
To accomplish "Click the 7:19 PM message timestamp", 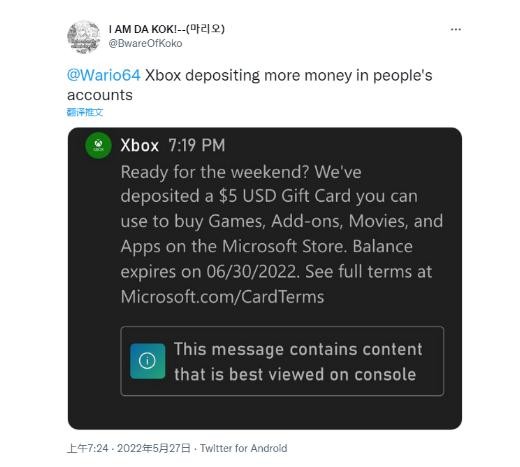I will click(x=197, y=145).
